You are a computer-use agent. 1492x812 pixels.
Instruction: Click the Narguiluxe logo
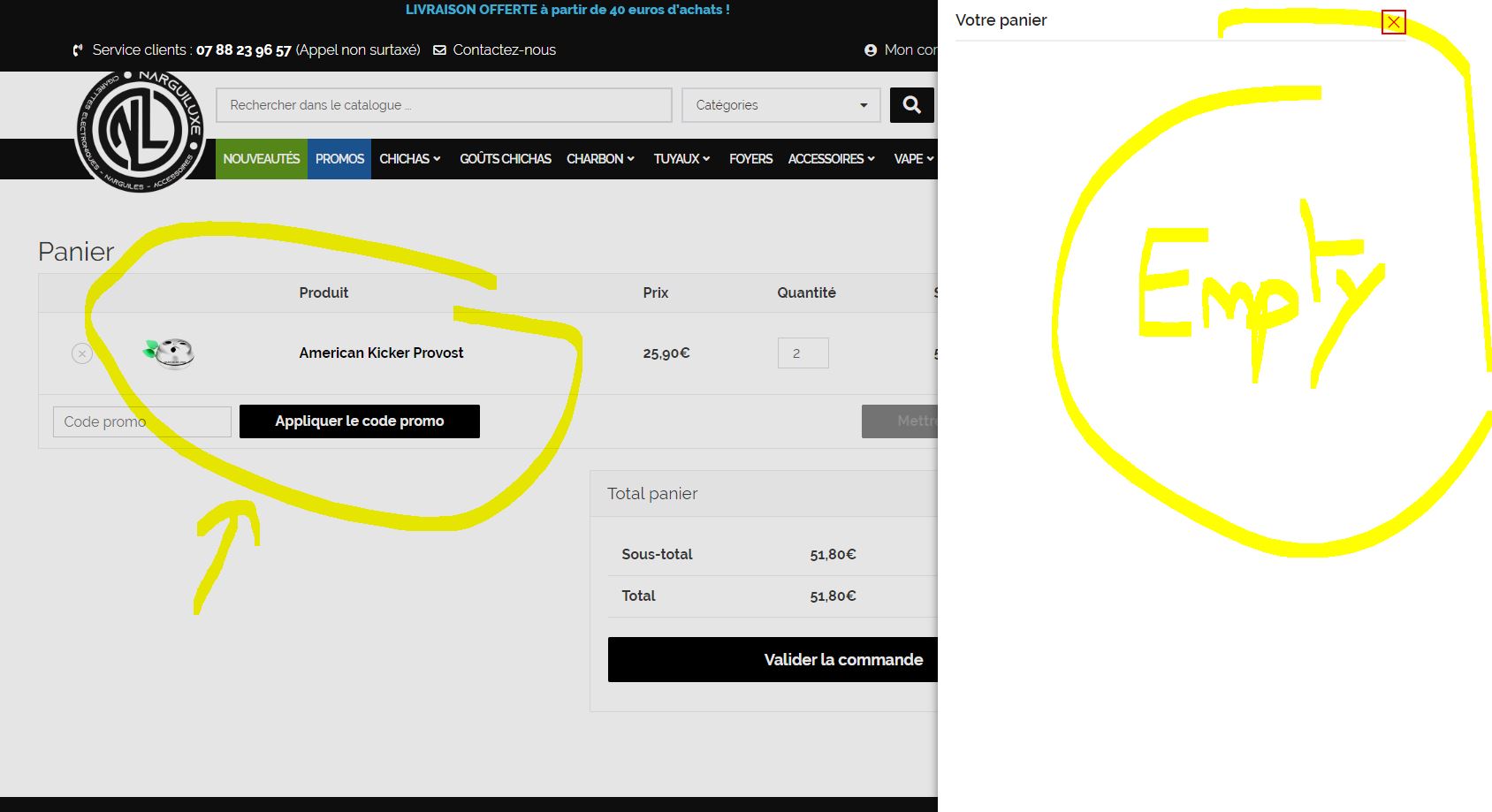(x=141, y=131)
